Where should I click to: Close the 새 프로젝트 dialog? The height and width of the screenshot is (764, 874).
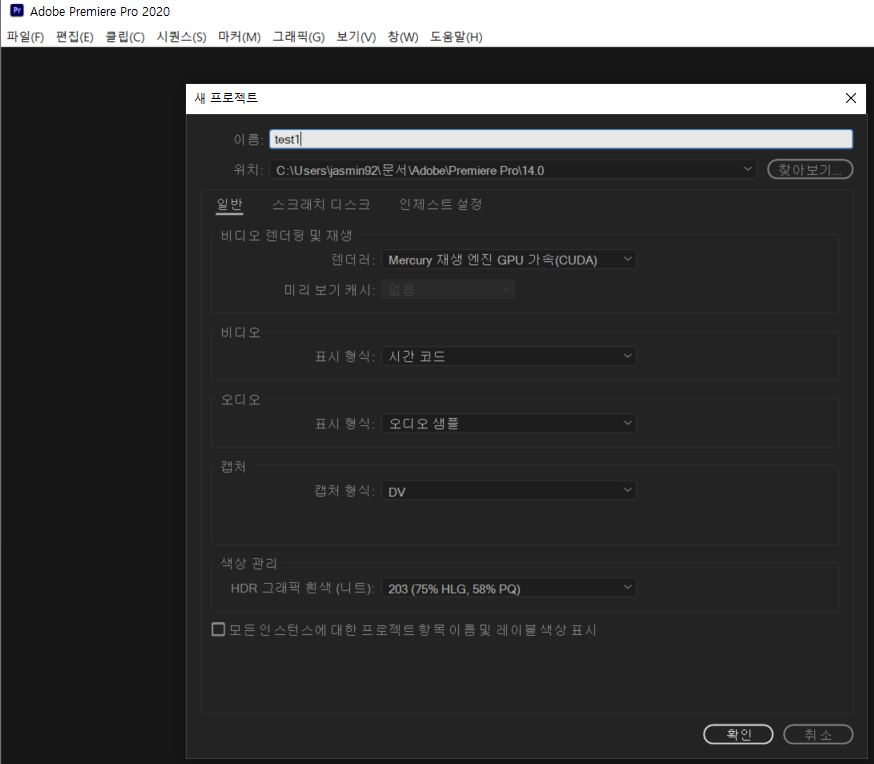851,98
